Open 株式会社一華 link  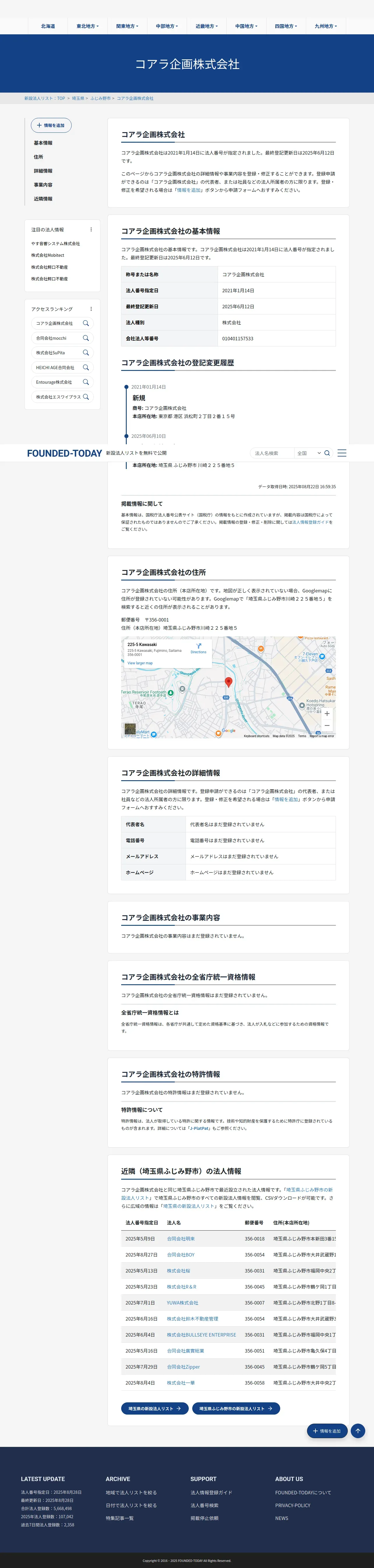pyautogui.click(x=181, y=1382)
